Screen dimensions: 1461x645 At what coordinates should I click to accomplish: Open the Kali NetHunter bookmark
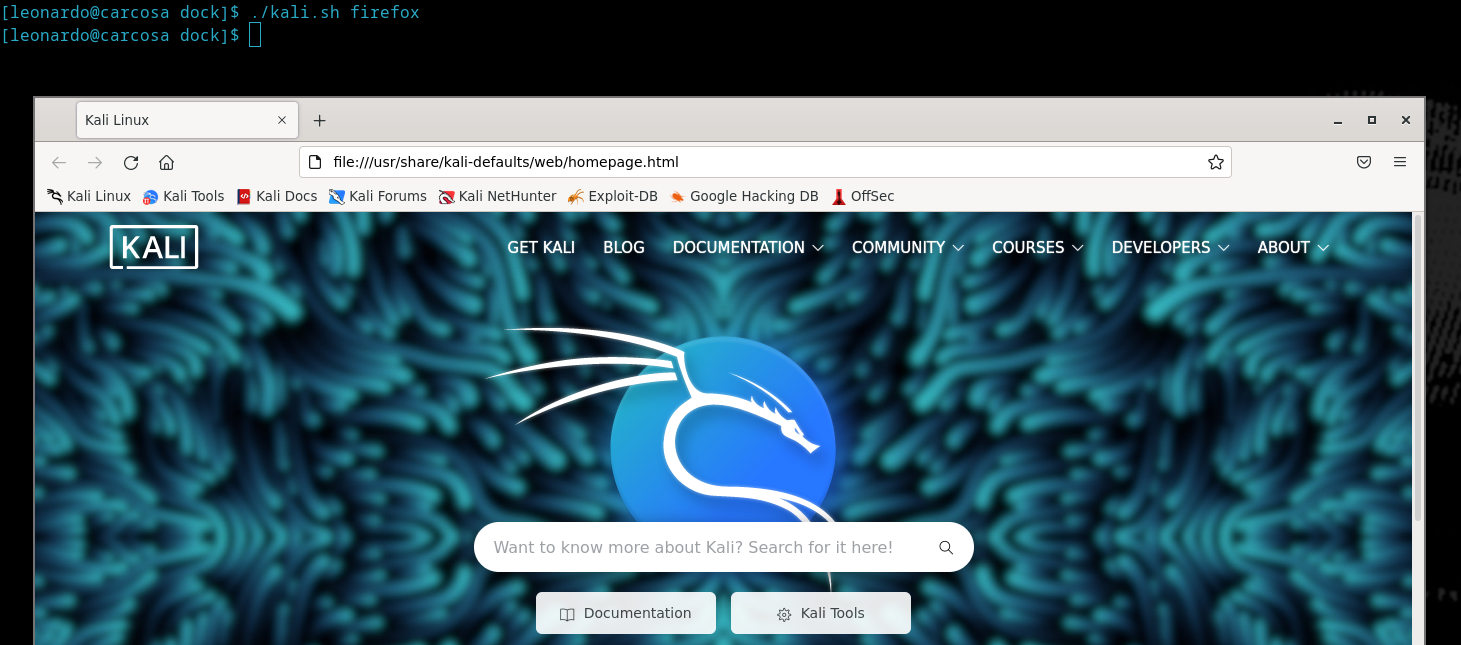point(497,196)
